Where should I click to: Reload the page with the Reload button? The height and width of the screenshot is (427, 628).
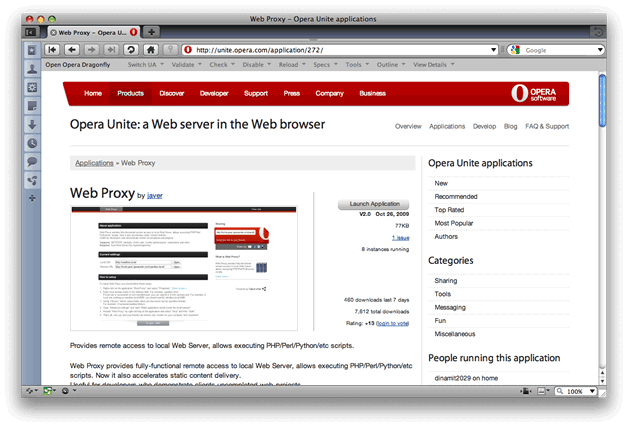(x=131, y=50)
